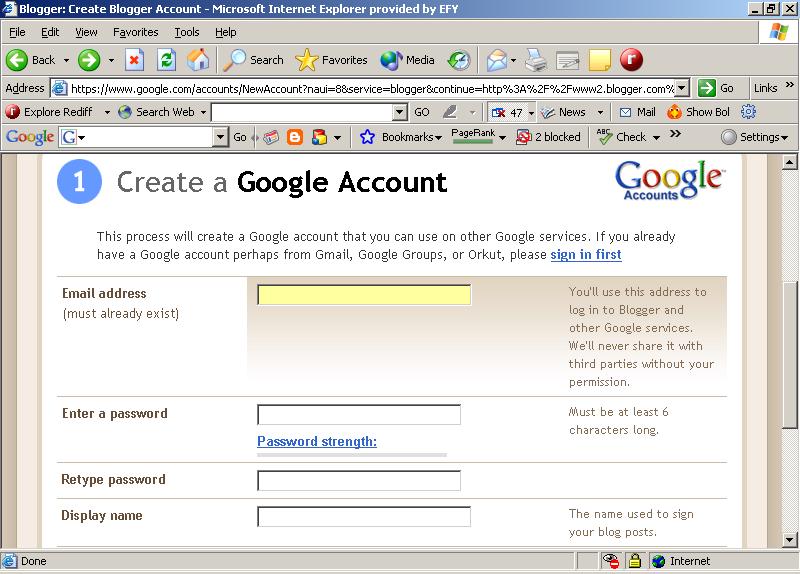Click the Display name field
This screenshot has height=574, width=800.
[x=364, y=516]
